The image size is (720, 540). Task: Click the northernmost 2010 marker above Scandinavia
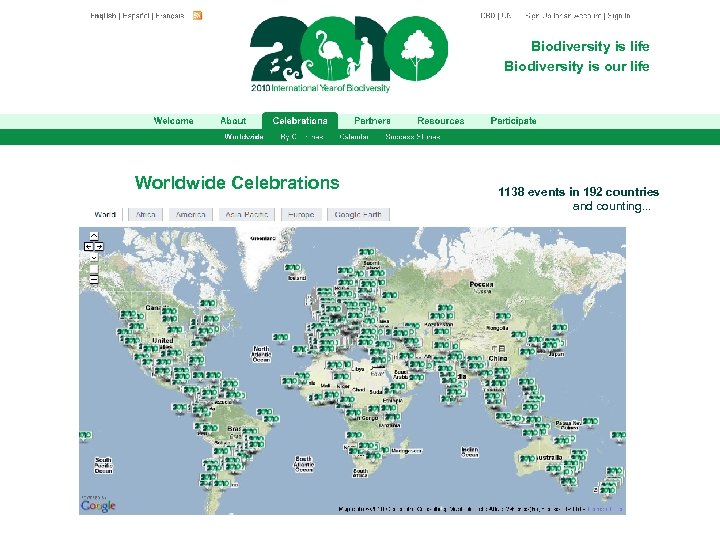pyautogui.click(x=366, y=252)
